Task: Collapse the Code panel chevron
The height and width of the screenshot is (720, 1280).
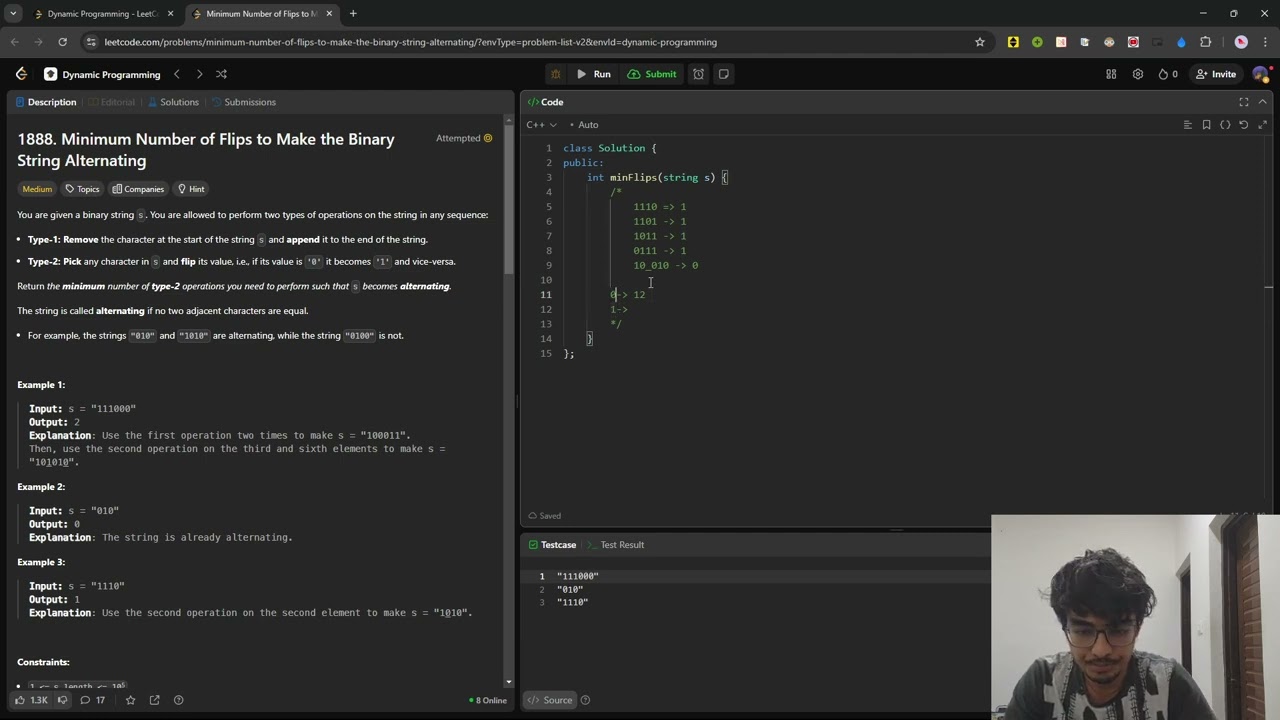Action: point(1263,102)
